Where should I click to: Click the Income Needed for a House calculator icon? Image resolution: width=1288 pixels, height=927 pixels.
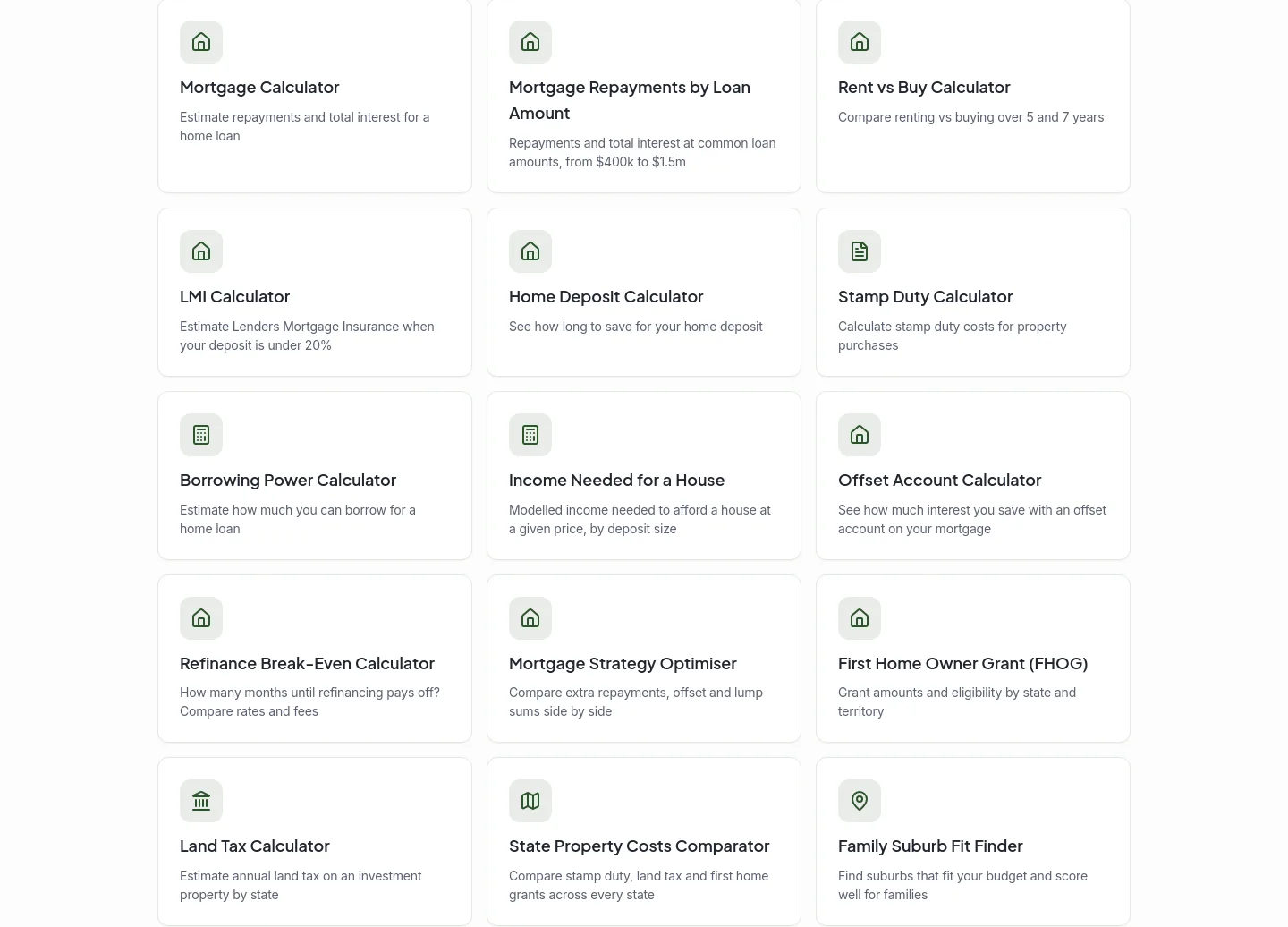(x=530, y=435)
